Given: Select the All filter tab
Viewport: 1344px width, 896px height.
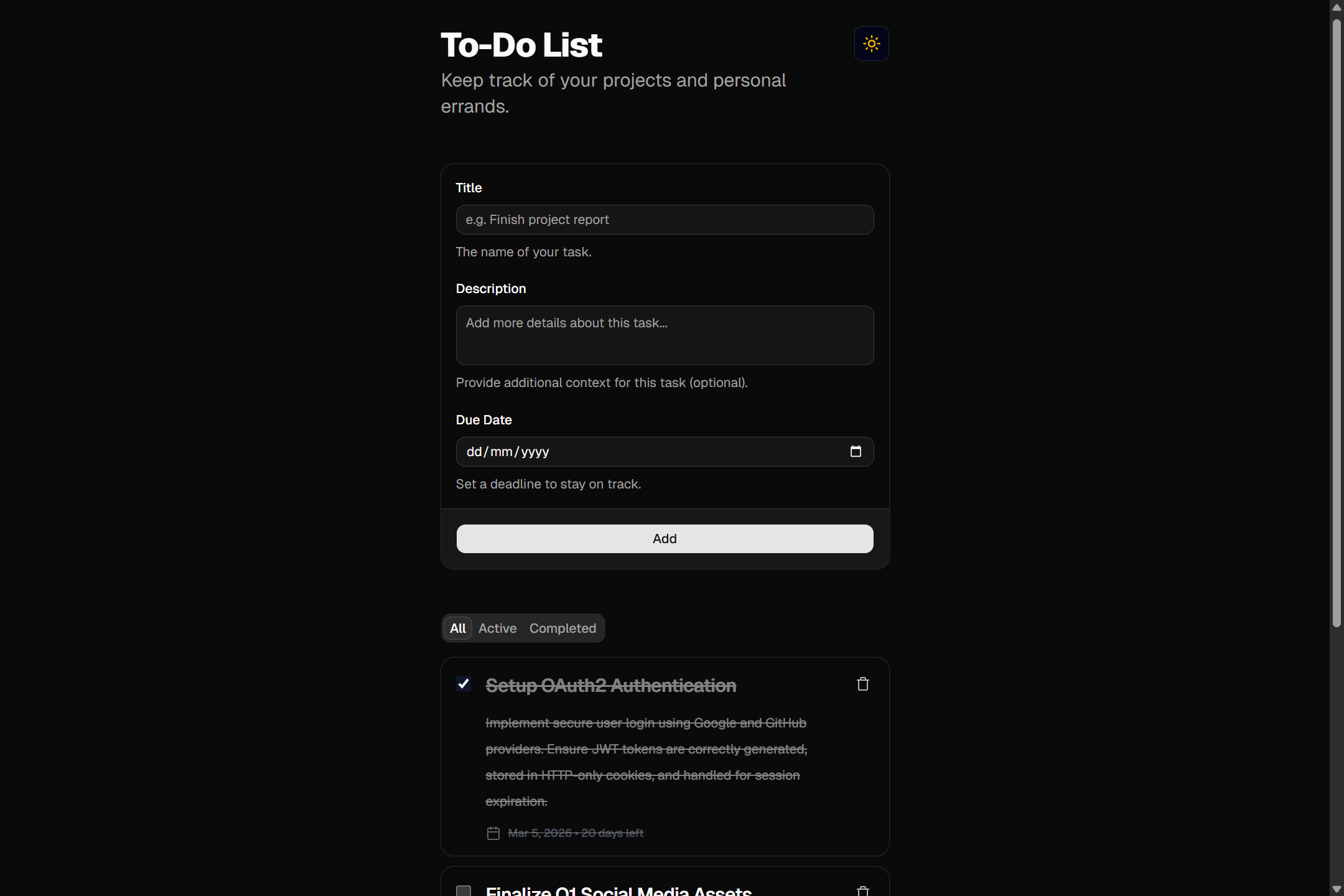Looking at the screenshot, I should pyautogui.click(x=457, y=628).
